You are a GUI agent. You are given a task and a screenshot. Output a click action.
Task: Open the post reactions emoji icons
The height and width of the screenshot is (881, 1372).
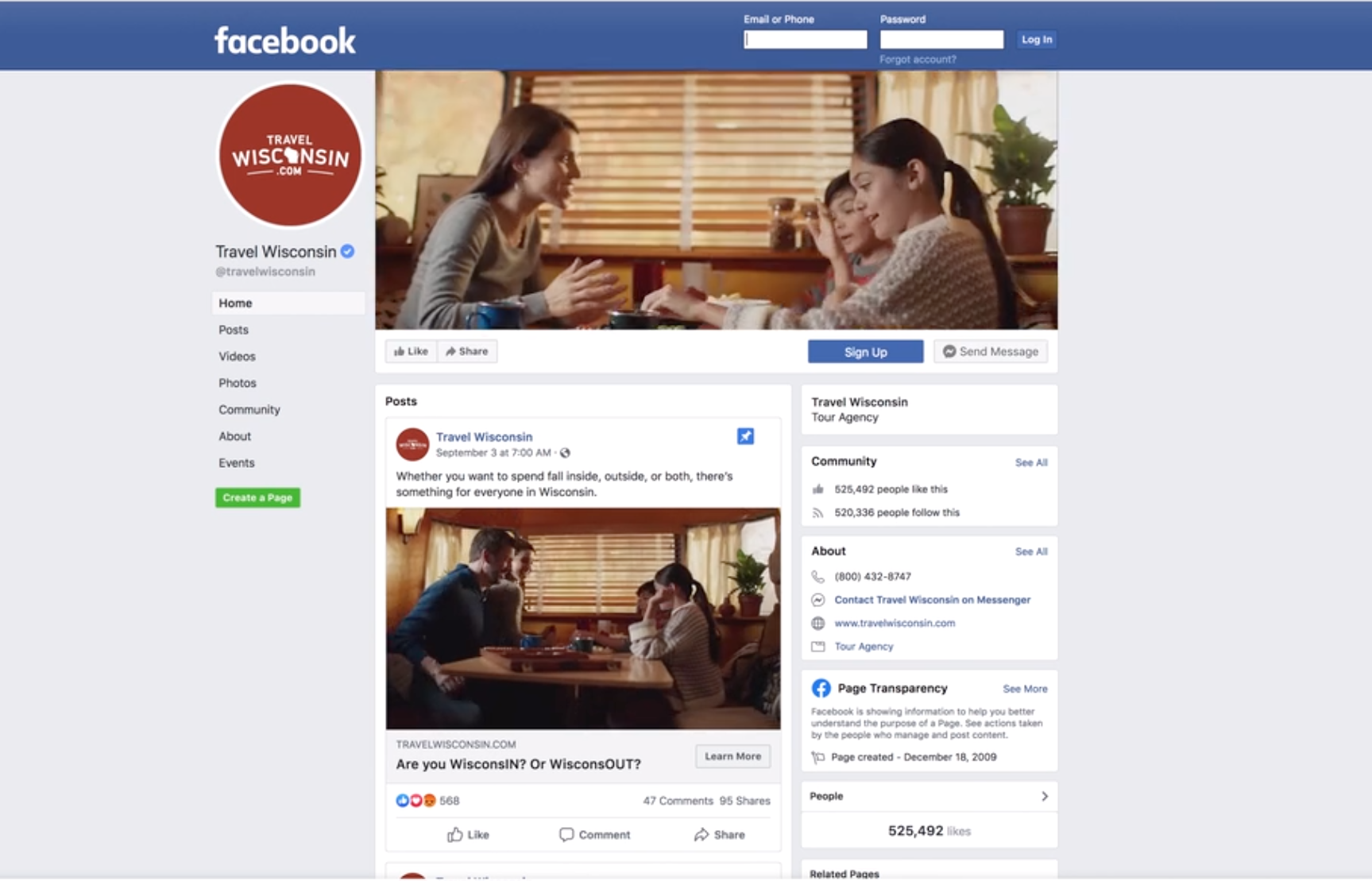click(x=415, y=801)
